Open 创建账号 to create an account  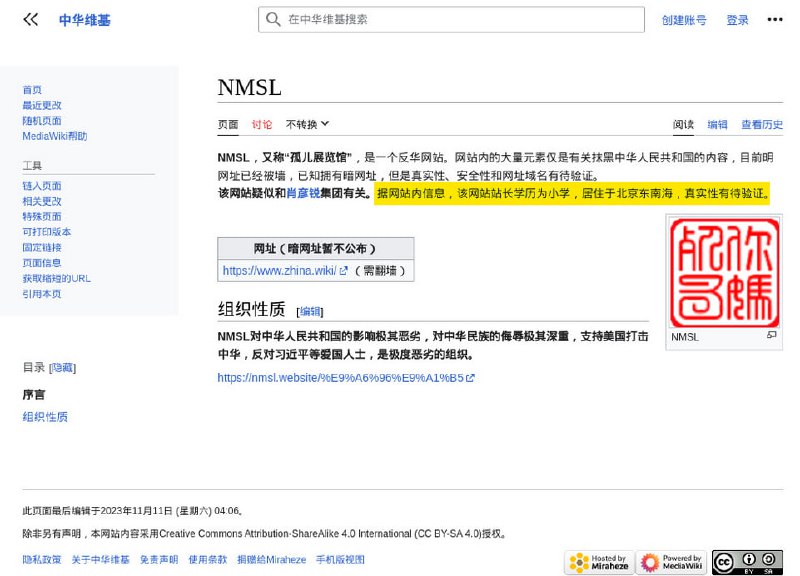(x=687, y=19)
